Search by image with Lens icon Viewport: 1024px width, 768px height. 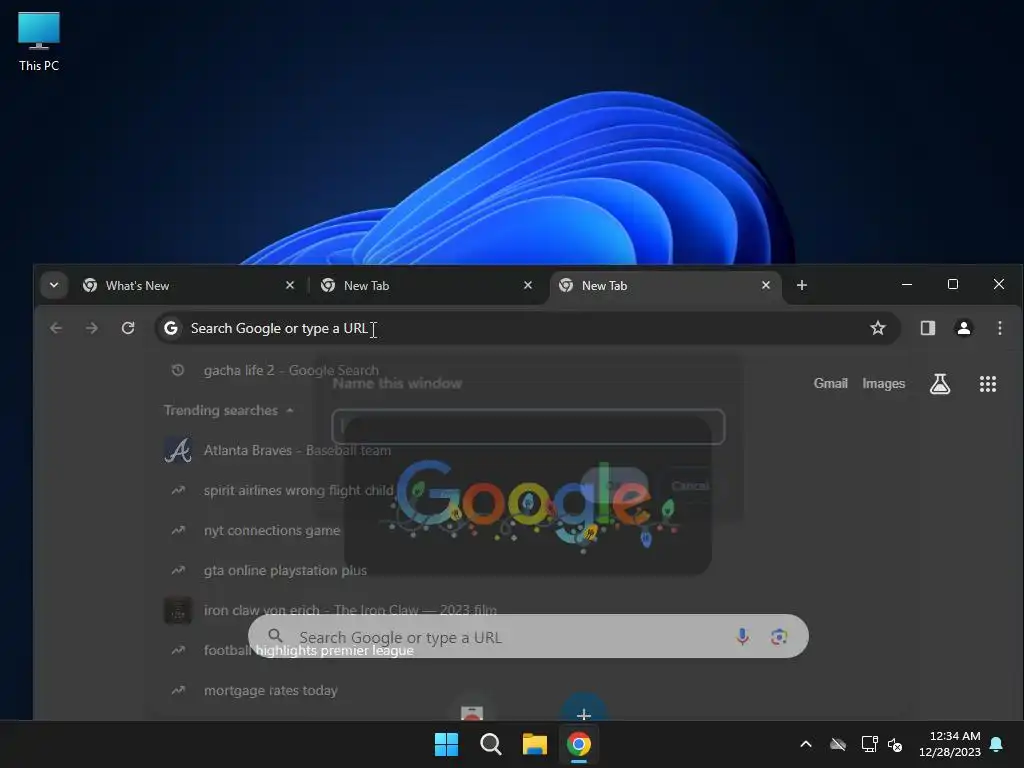point(778,636)
